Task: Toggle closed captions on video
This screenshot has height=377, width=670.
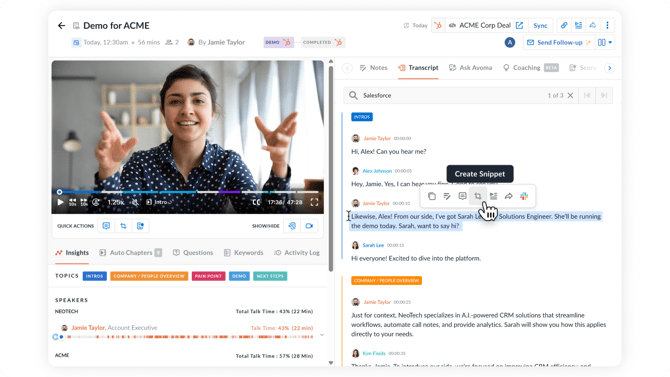Action: [256, 202]
